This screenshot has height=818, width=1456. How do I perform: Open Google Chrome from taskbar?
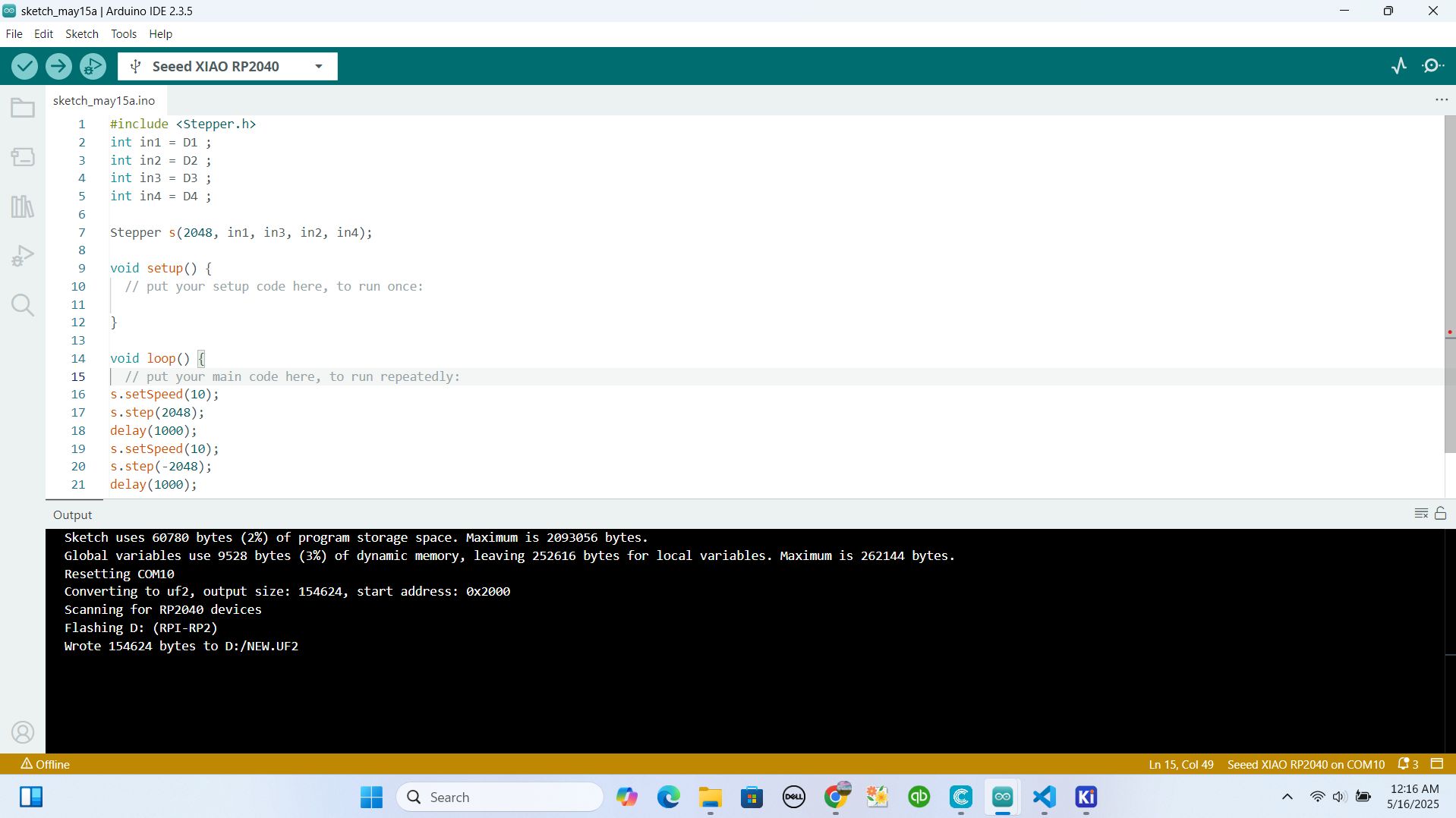click(x=835, y=797)
